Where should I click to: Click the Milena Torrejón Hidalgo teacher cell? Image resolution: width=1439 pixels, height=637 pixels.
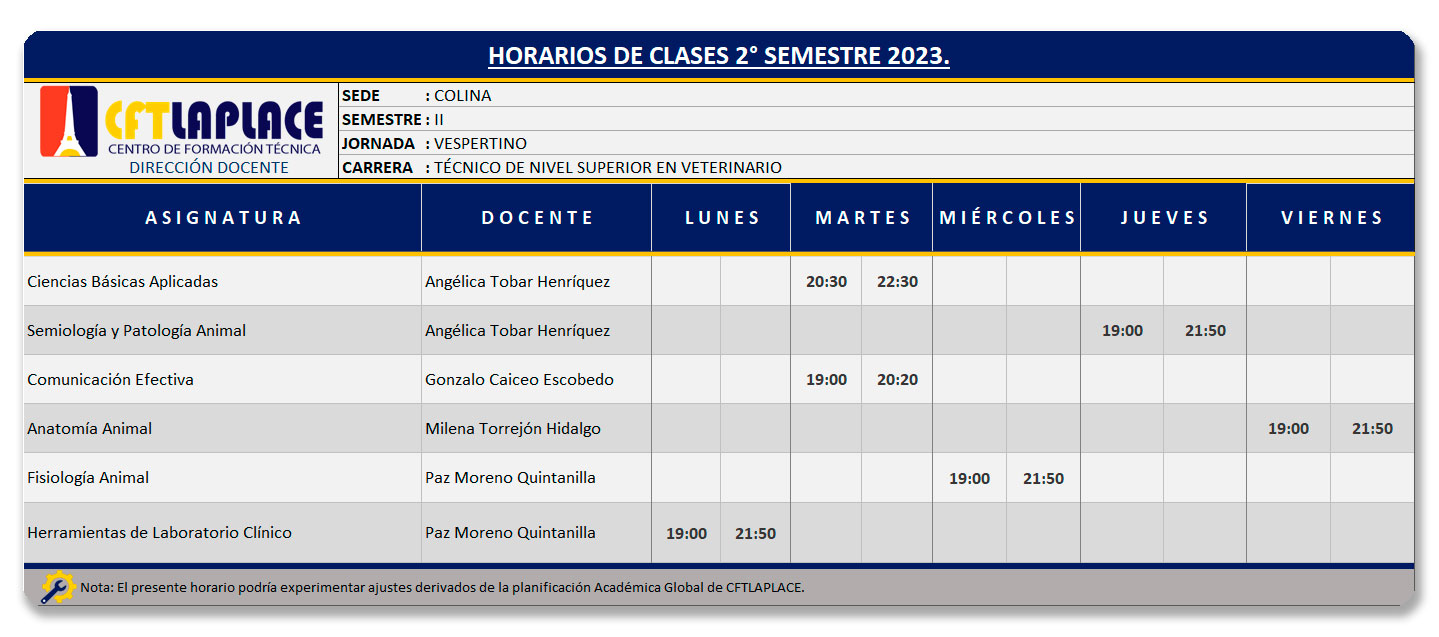[x=537, y=429]
